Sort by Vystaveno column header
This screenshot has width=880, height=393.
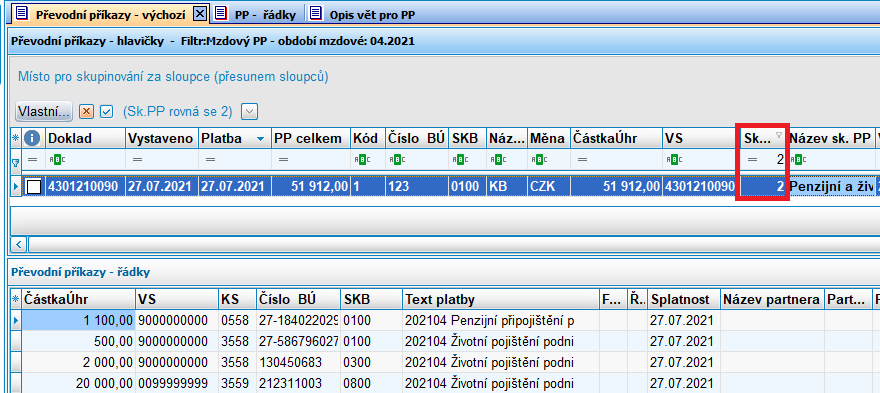pyautogui.click(x=162, y=139)
